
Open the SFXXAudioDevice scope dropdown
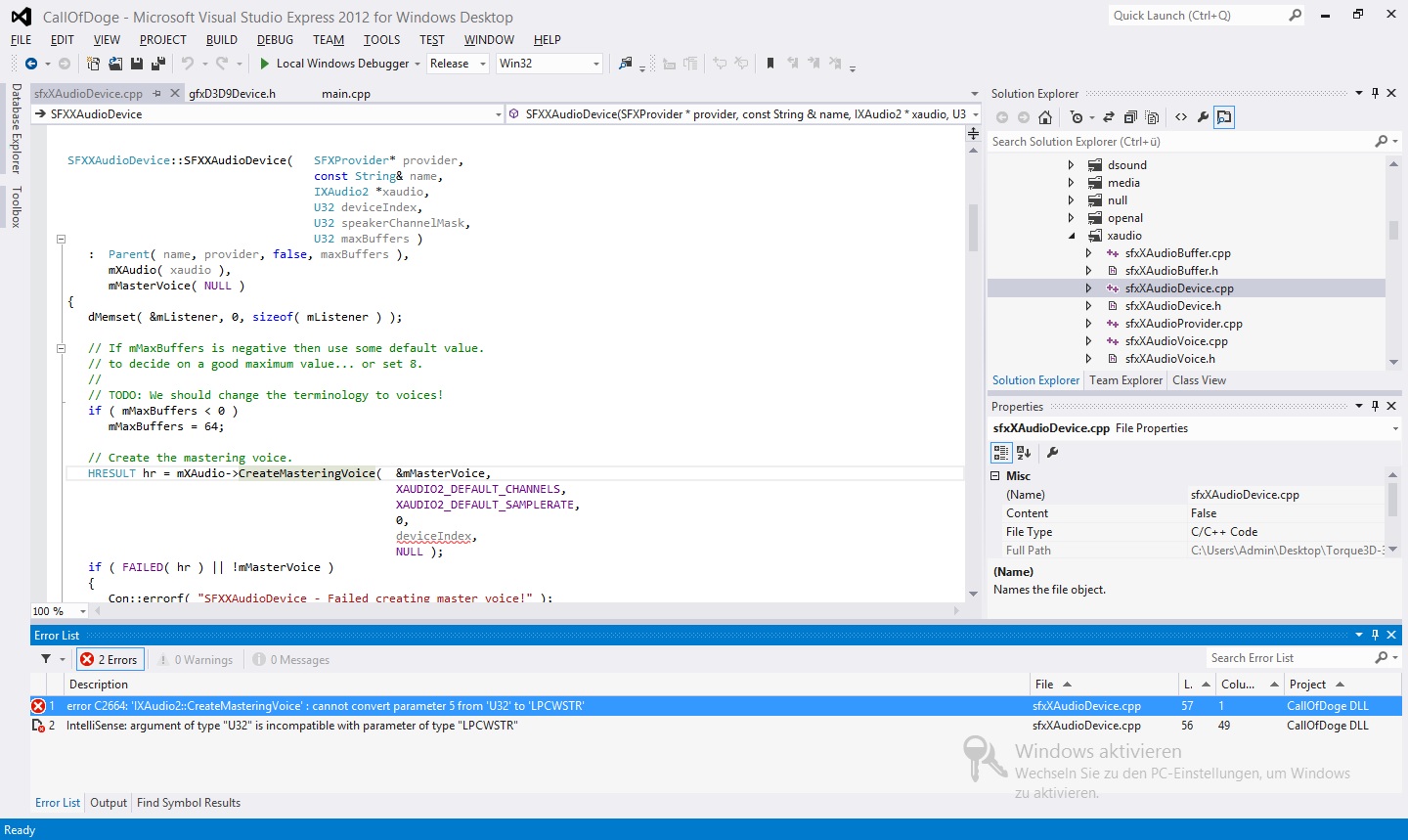click(x=498, y=114)
